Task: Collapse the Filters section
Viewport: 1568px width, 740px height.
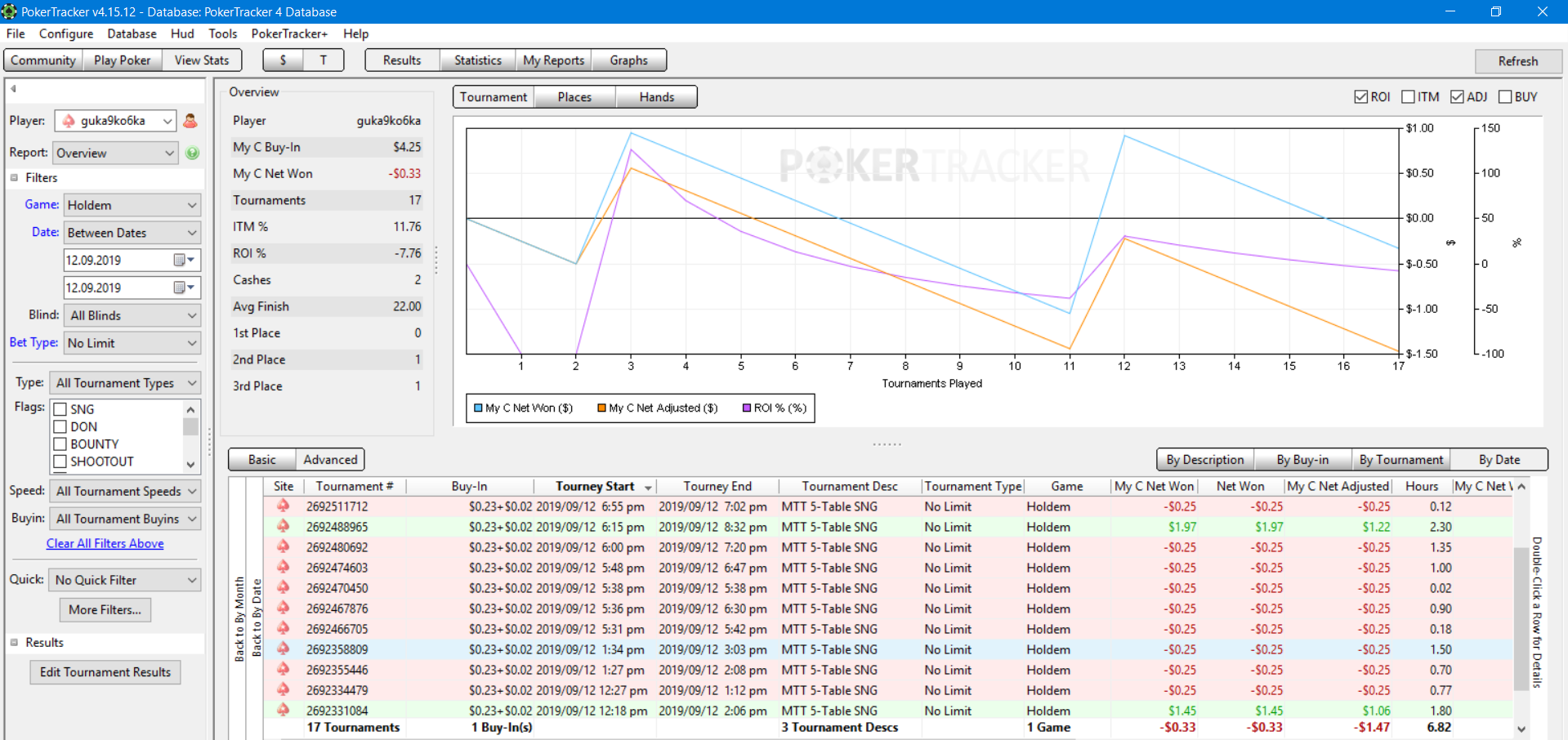Action: point(14,177)
